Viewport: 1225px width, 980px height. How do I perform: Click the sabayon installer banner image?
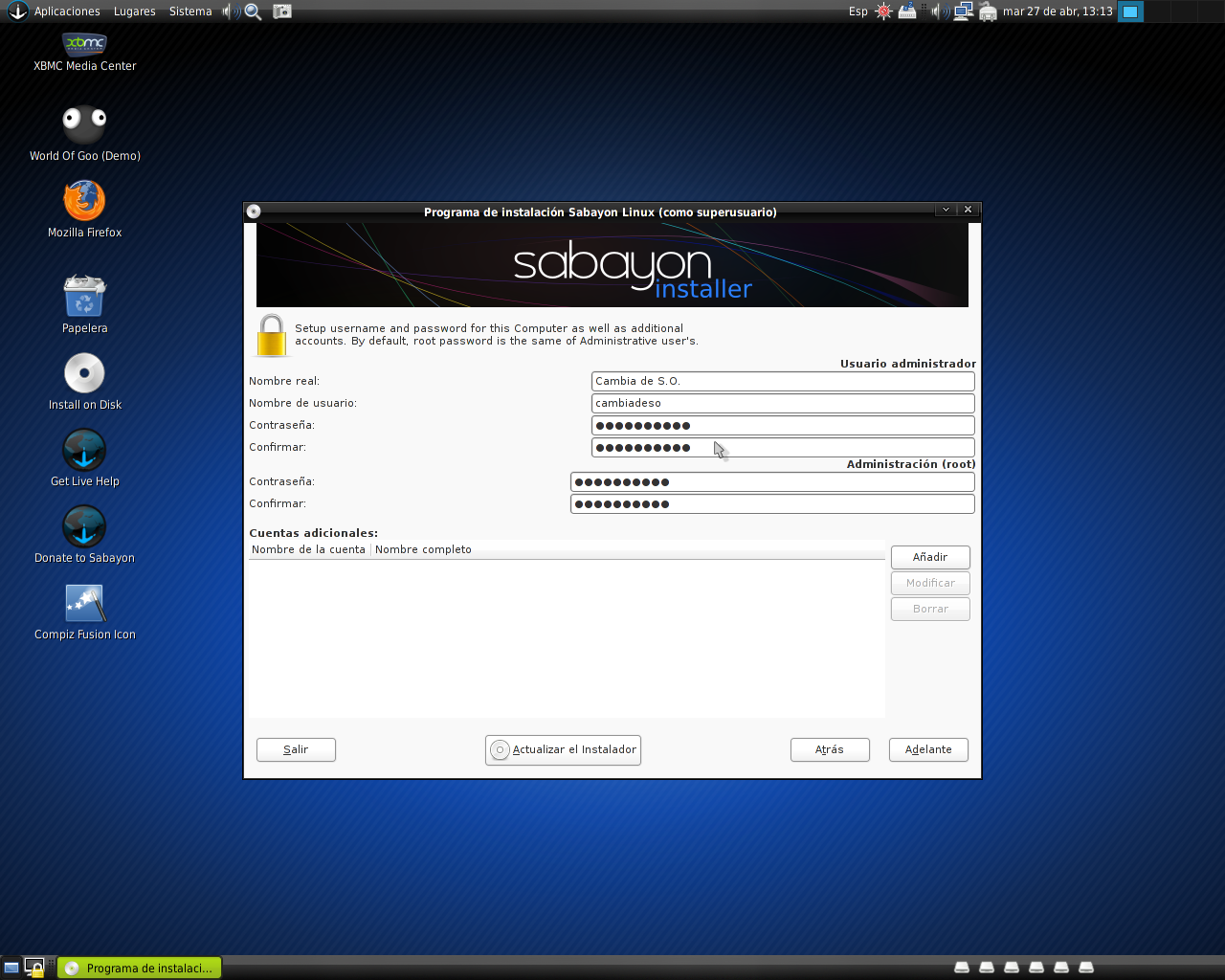612,265
